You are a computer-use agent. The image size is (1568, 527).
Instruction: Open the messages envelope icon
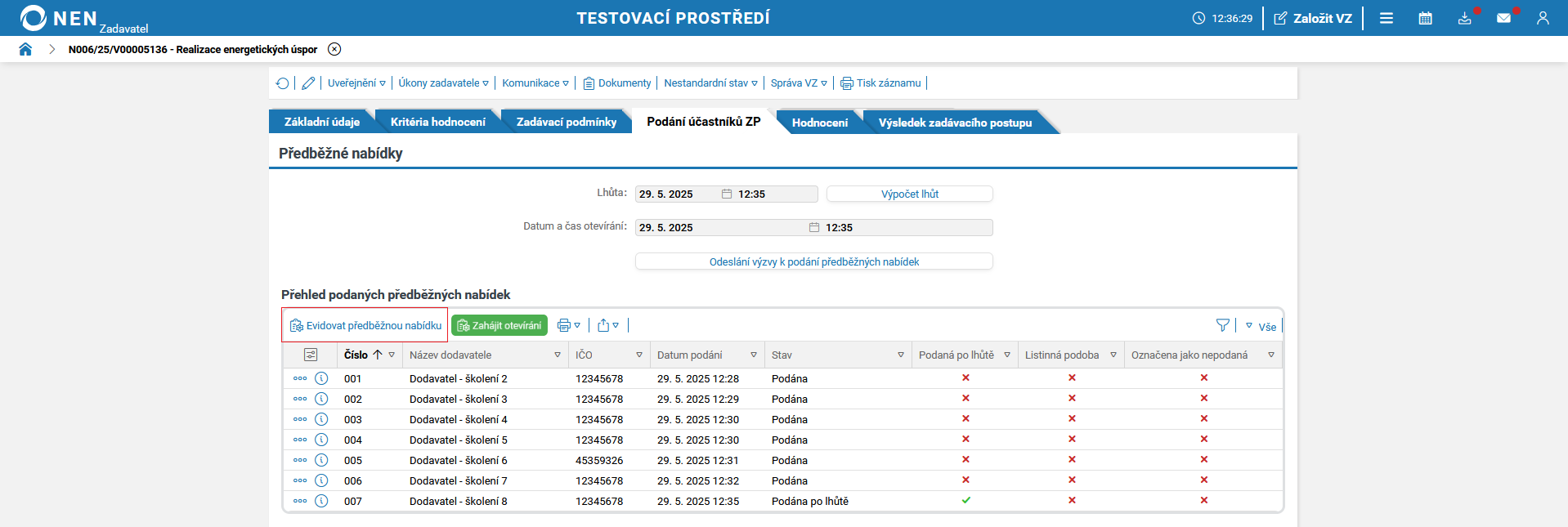pos(1503,18)
